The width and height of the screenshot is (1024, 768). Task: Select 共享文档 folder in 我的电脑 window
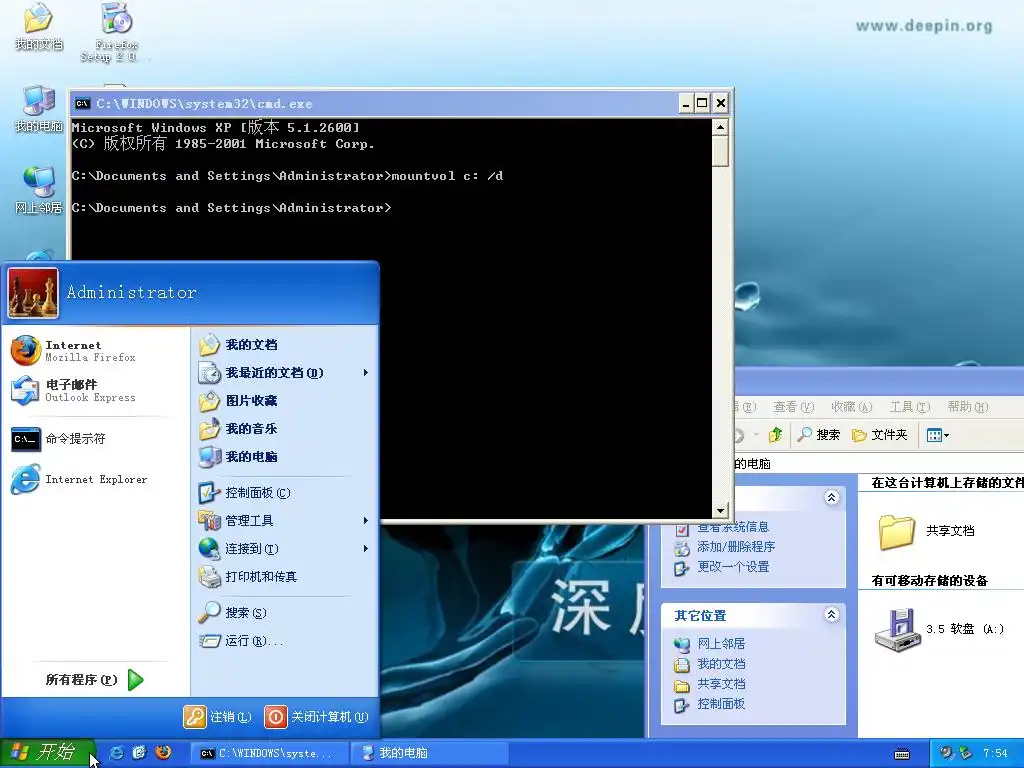pyautogui.click(x=926, y=531)
